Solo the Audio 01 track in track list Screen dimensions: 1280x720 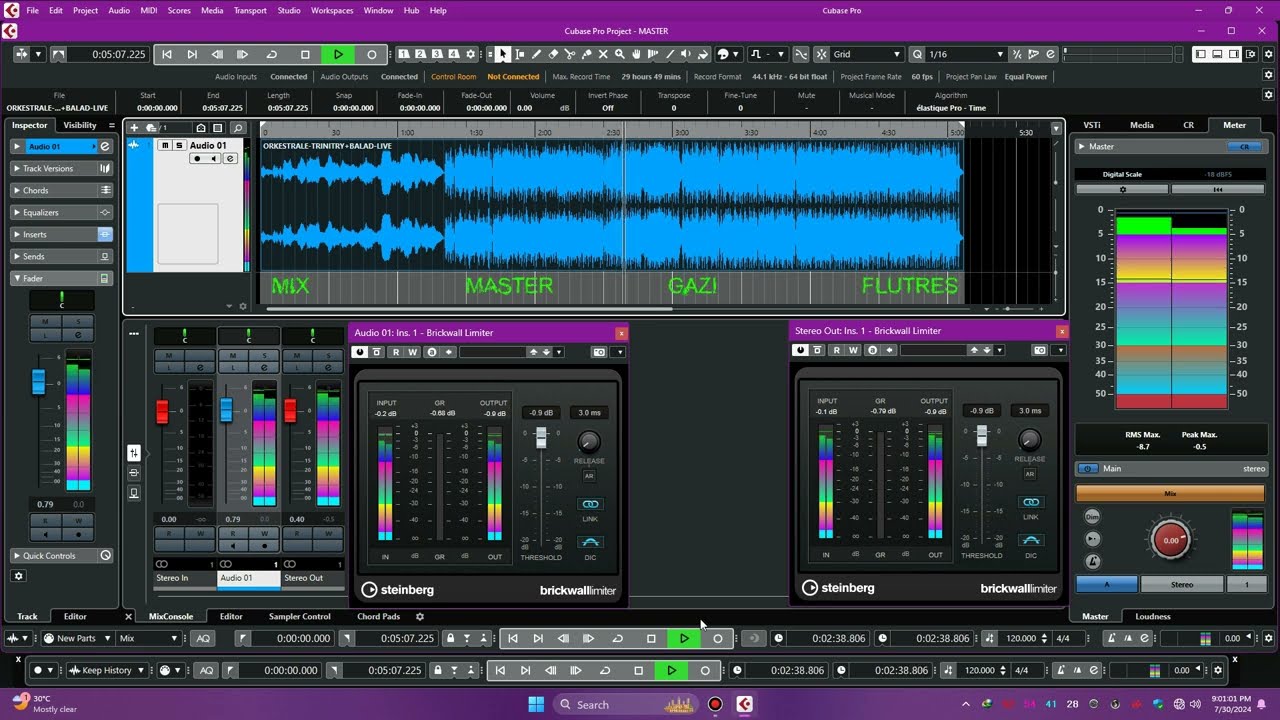point(179,146)
